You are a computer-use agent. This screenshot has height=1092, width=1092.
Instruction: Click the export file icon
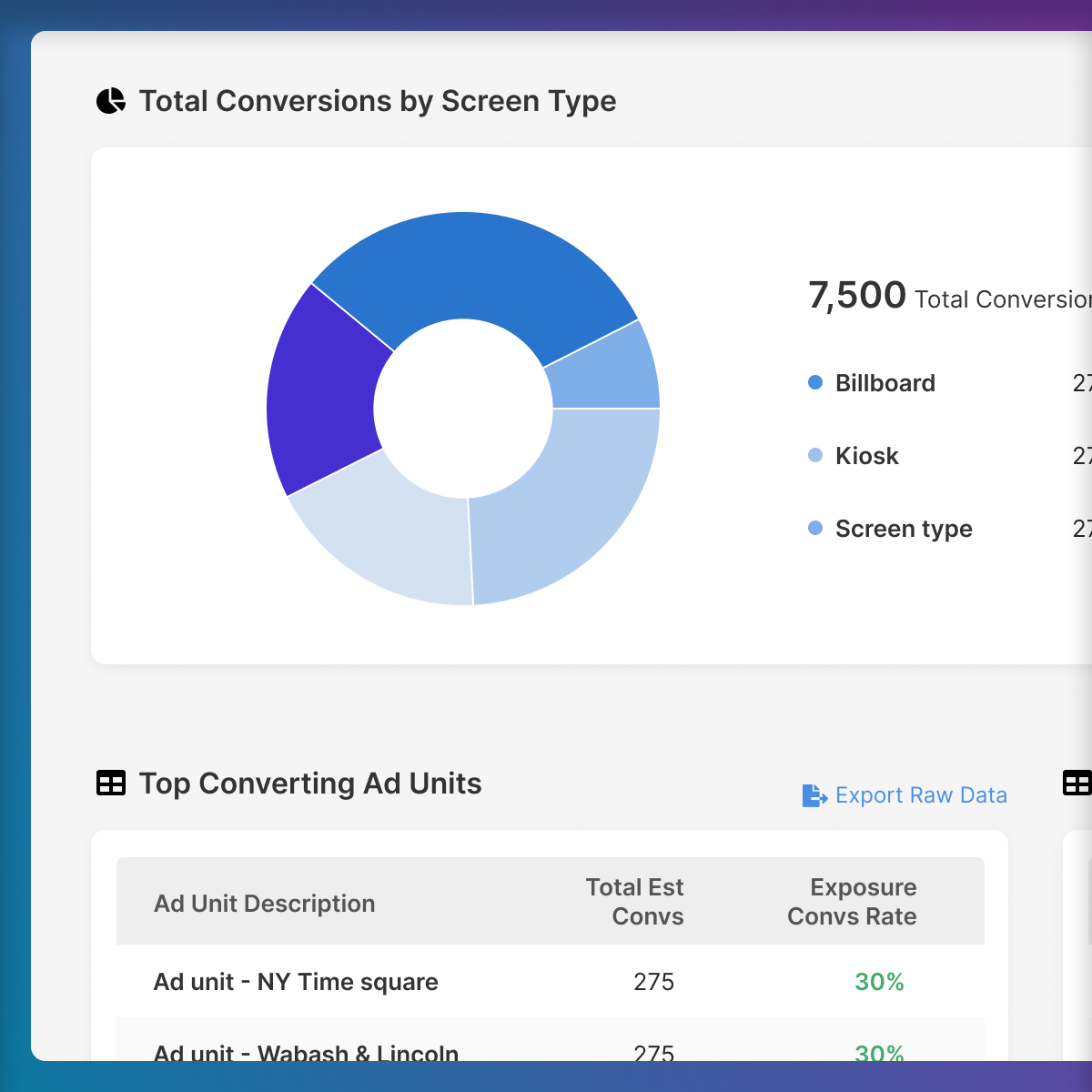(x=814, y=795)
